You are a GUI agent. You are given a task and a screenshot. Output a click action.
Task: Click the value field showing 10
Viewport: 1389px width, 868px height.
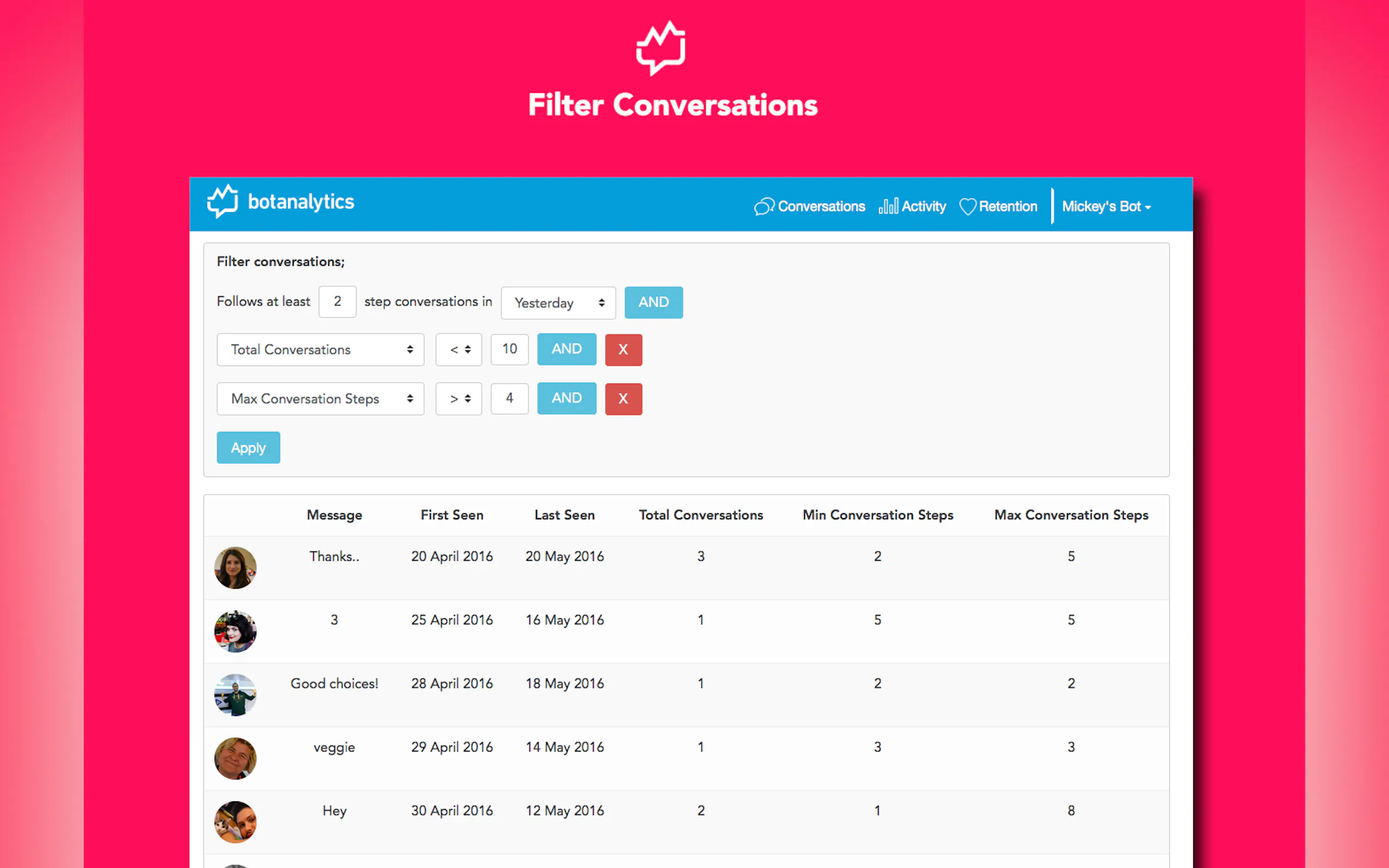pos(509,349)
